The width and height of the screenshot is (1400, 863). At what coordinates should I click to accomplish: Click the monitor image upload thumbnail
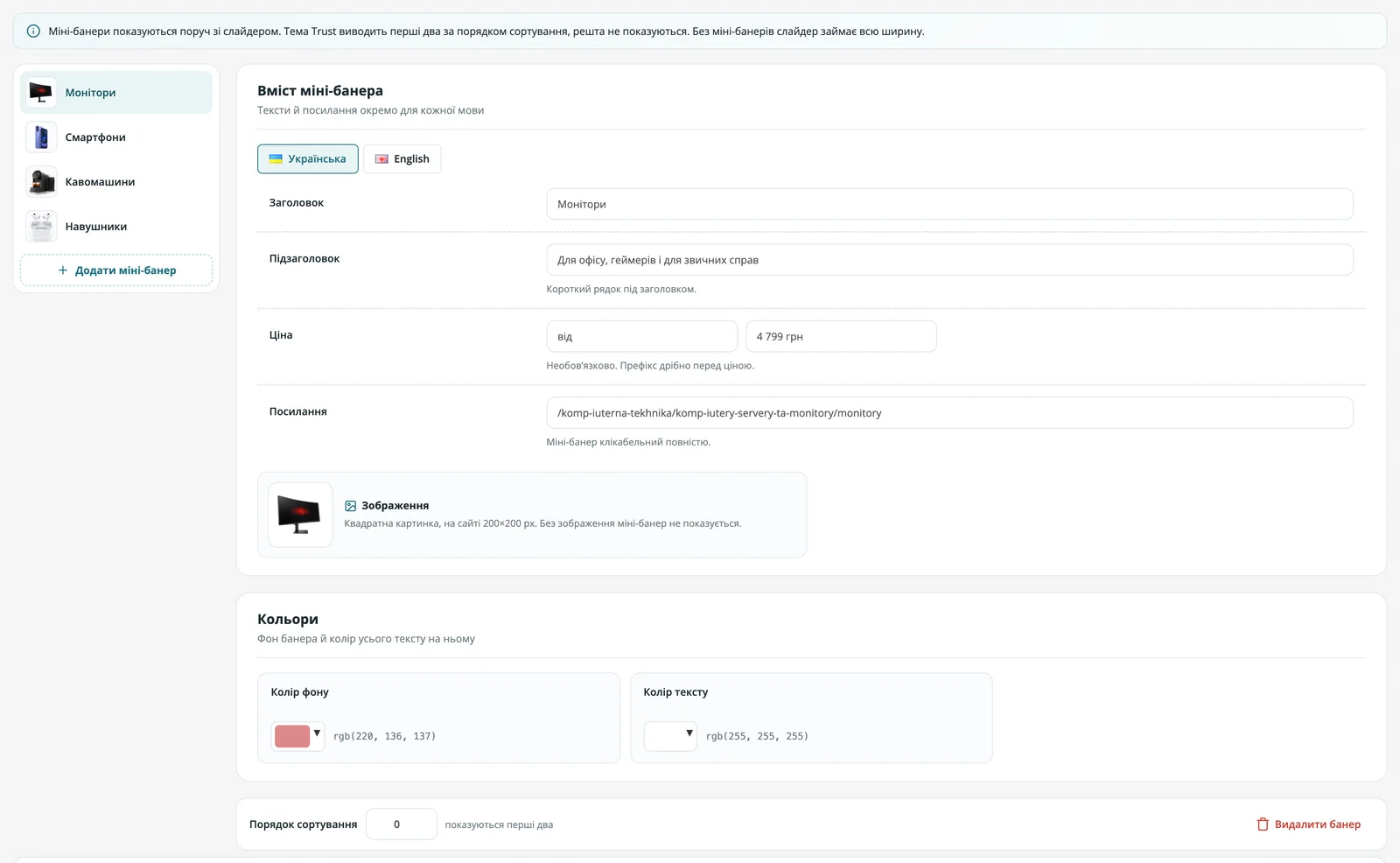[300, 515]
